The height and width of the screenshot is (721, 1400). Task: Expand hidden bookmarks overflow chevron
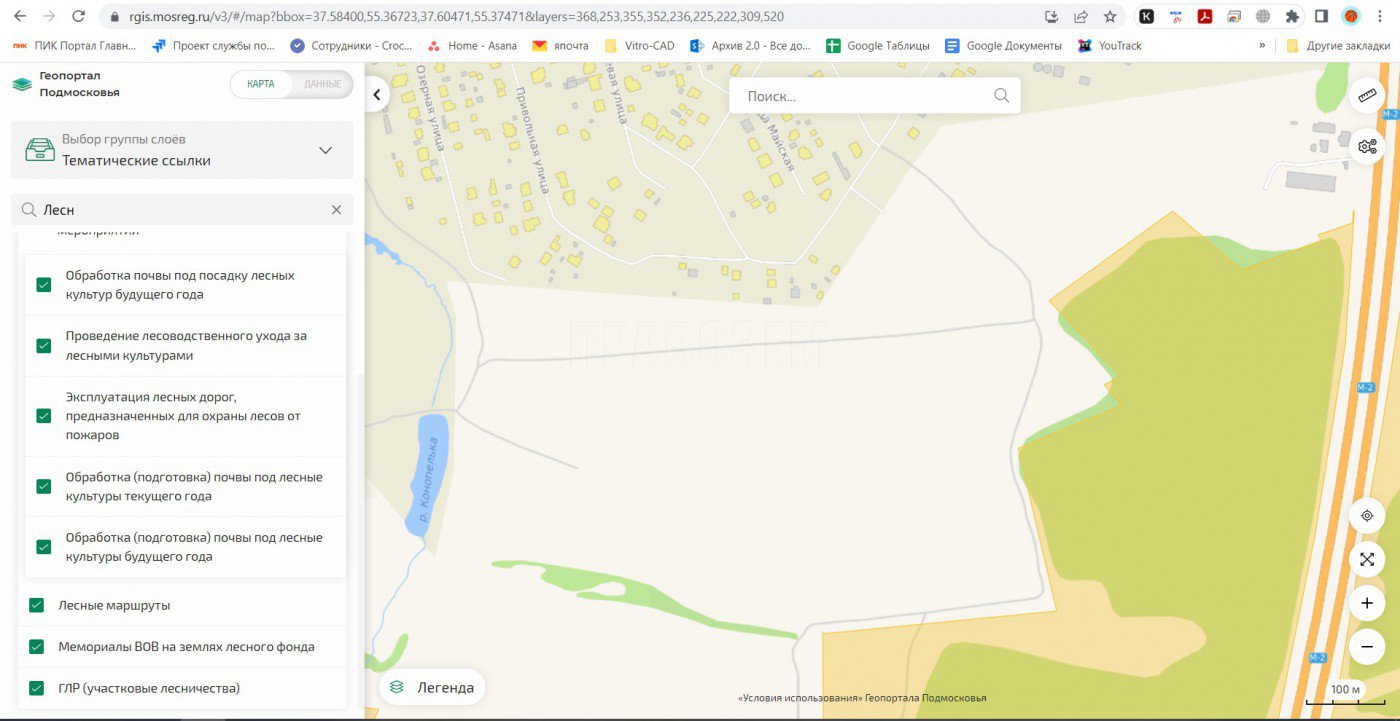[x=1262, y=45]
